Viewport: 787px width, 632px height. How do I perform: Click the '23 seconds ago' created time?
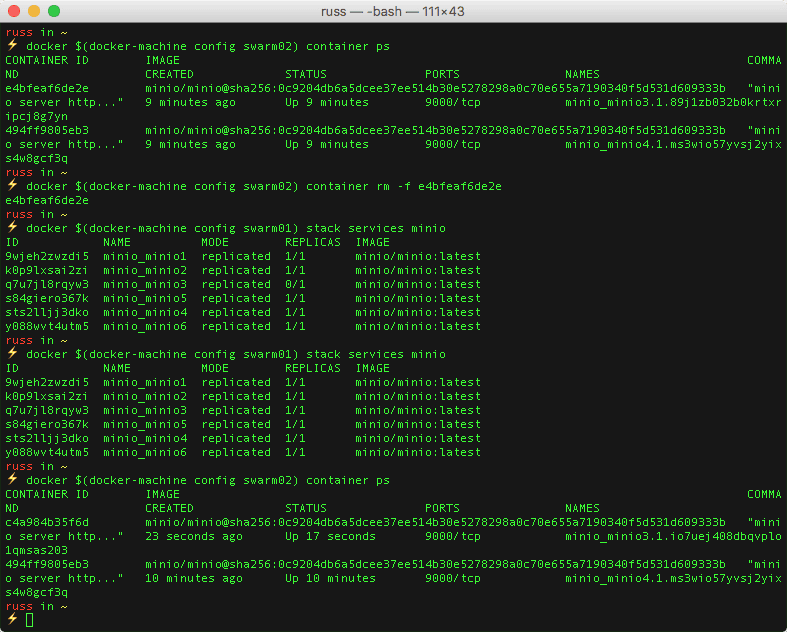194,536
